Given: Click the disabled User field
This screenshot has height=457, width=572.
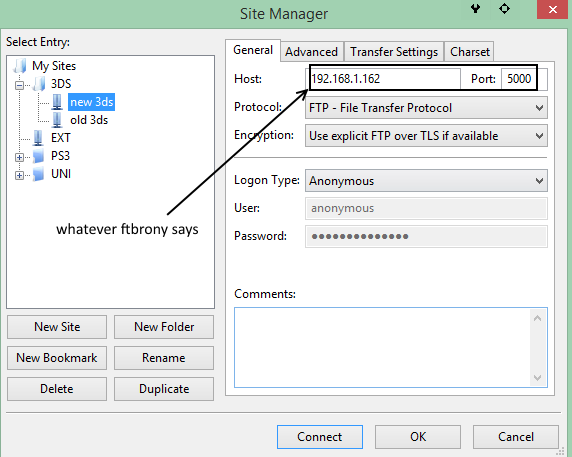Looking at the screenshot, I should [426, 208].
